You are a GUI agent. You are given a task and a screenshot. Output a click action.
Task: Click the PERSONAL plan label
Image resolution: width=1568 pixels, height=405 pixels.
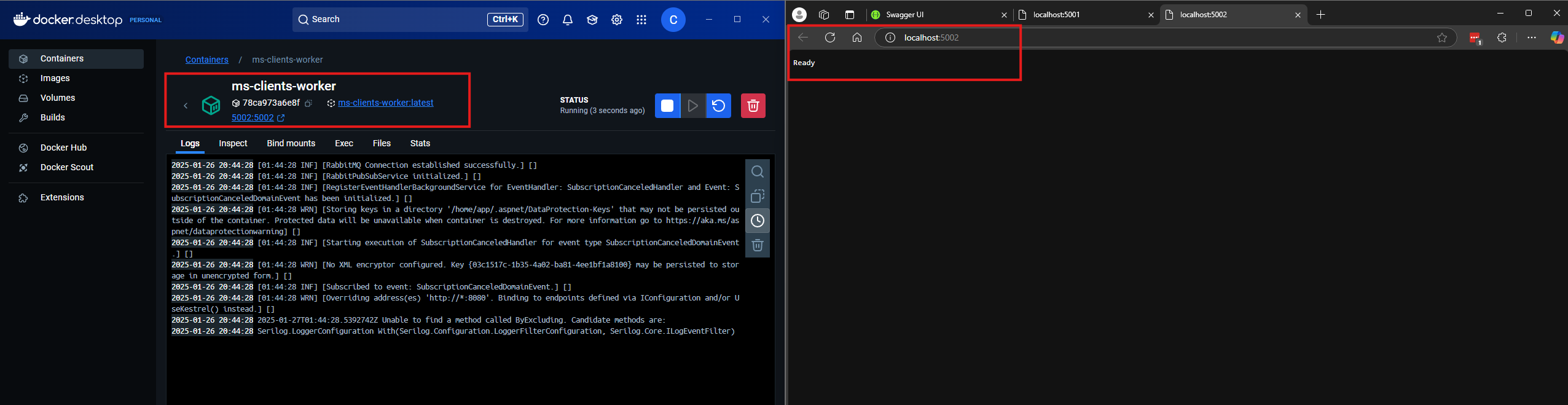tap(146, 20)
